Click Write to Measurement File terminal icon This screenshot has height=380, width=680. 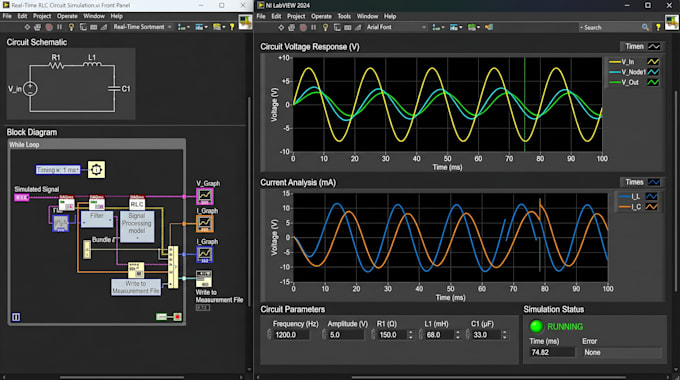204,279
